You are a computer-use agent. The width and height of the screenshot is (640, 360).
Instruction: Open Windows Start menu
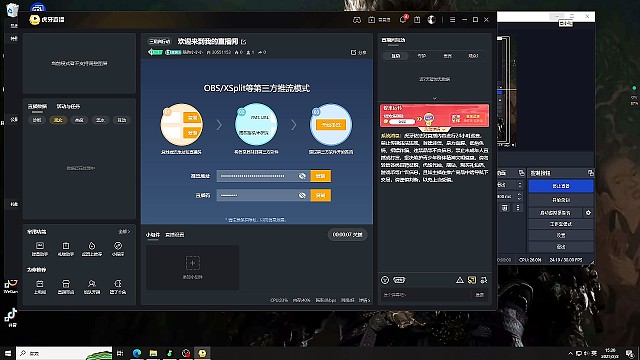8,353
